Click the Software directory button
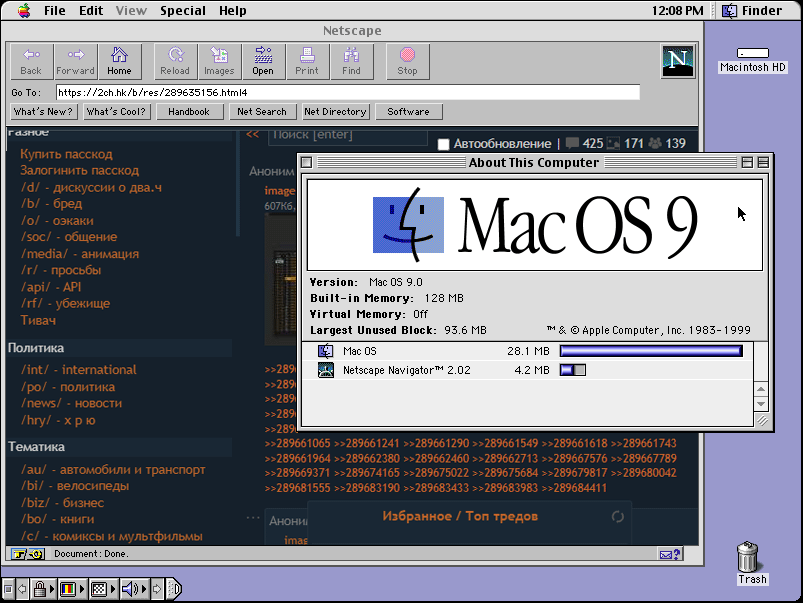 [408, 112]
